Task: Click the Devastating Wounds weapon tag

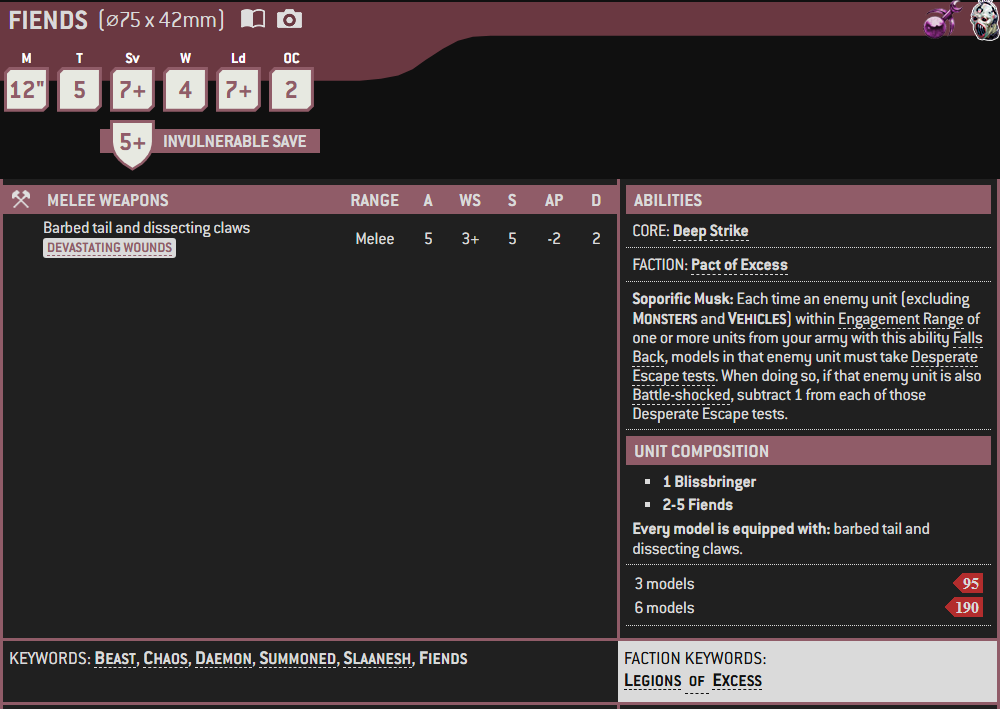Action: [109, 248]
